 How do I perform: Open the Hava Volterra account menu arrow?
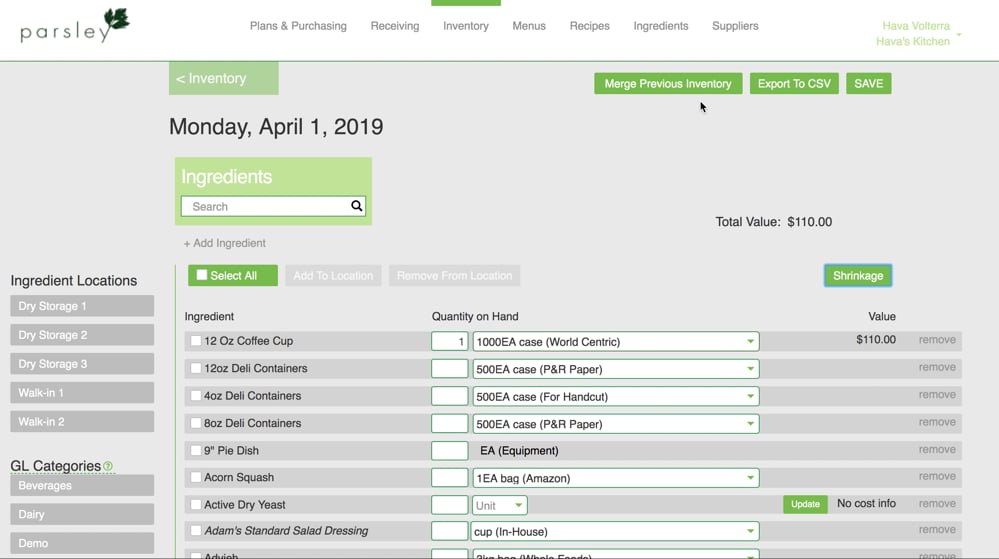959,35
